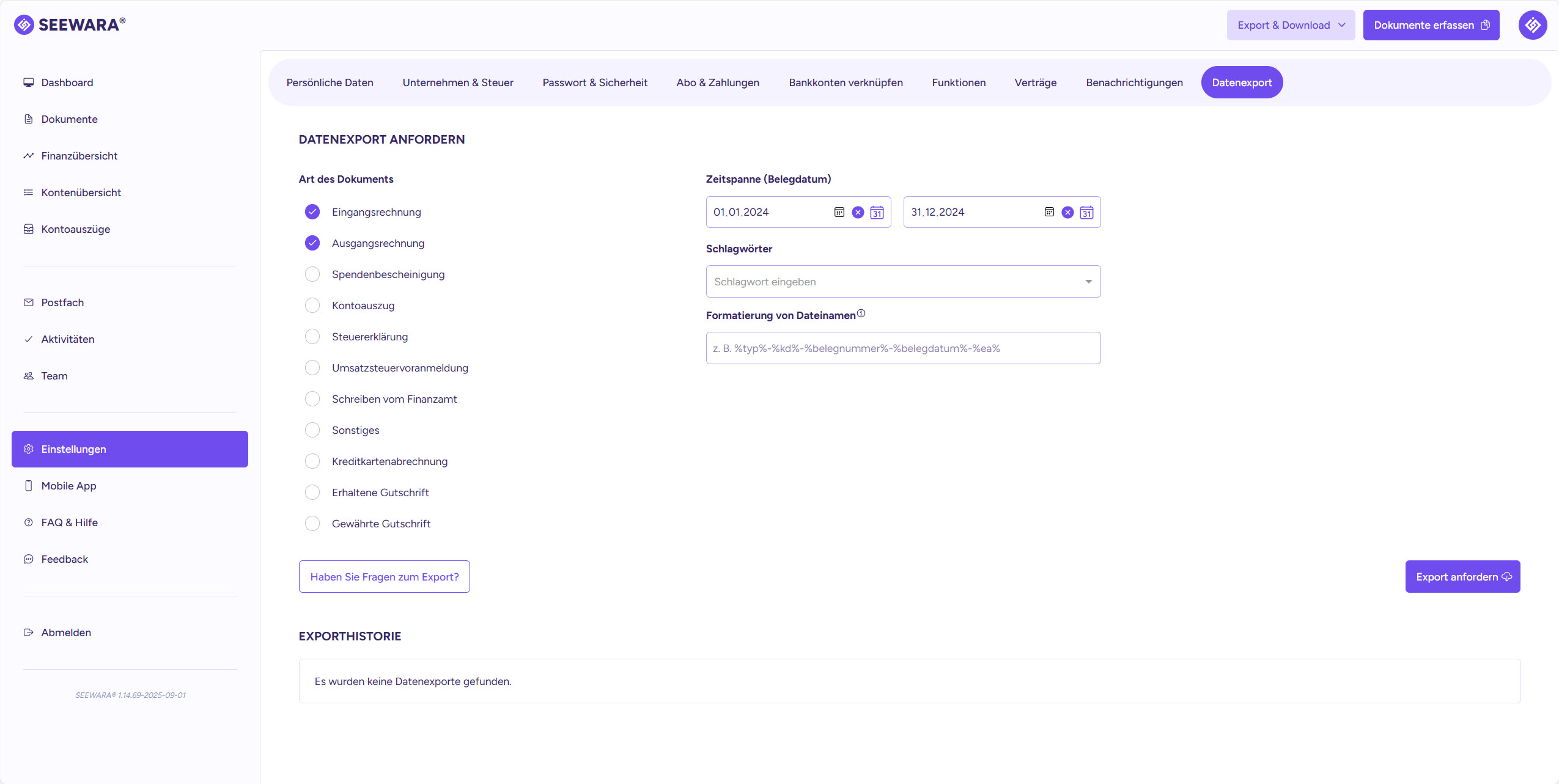Viewport: 1559px width, 784px height.
Task: Click the SEEWARA logo
Action: pos(70,24)
